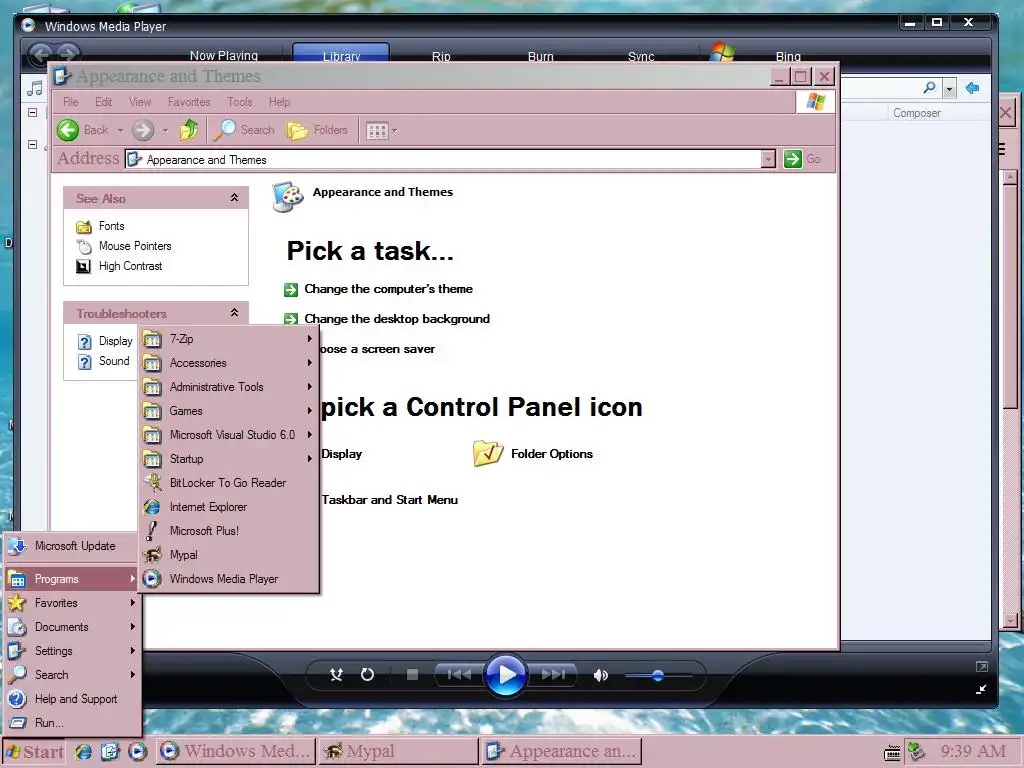The image size is (1024, 768).
Task: Switch to Now Playing tab
Action: pos(224,56)
